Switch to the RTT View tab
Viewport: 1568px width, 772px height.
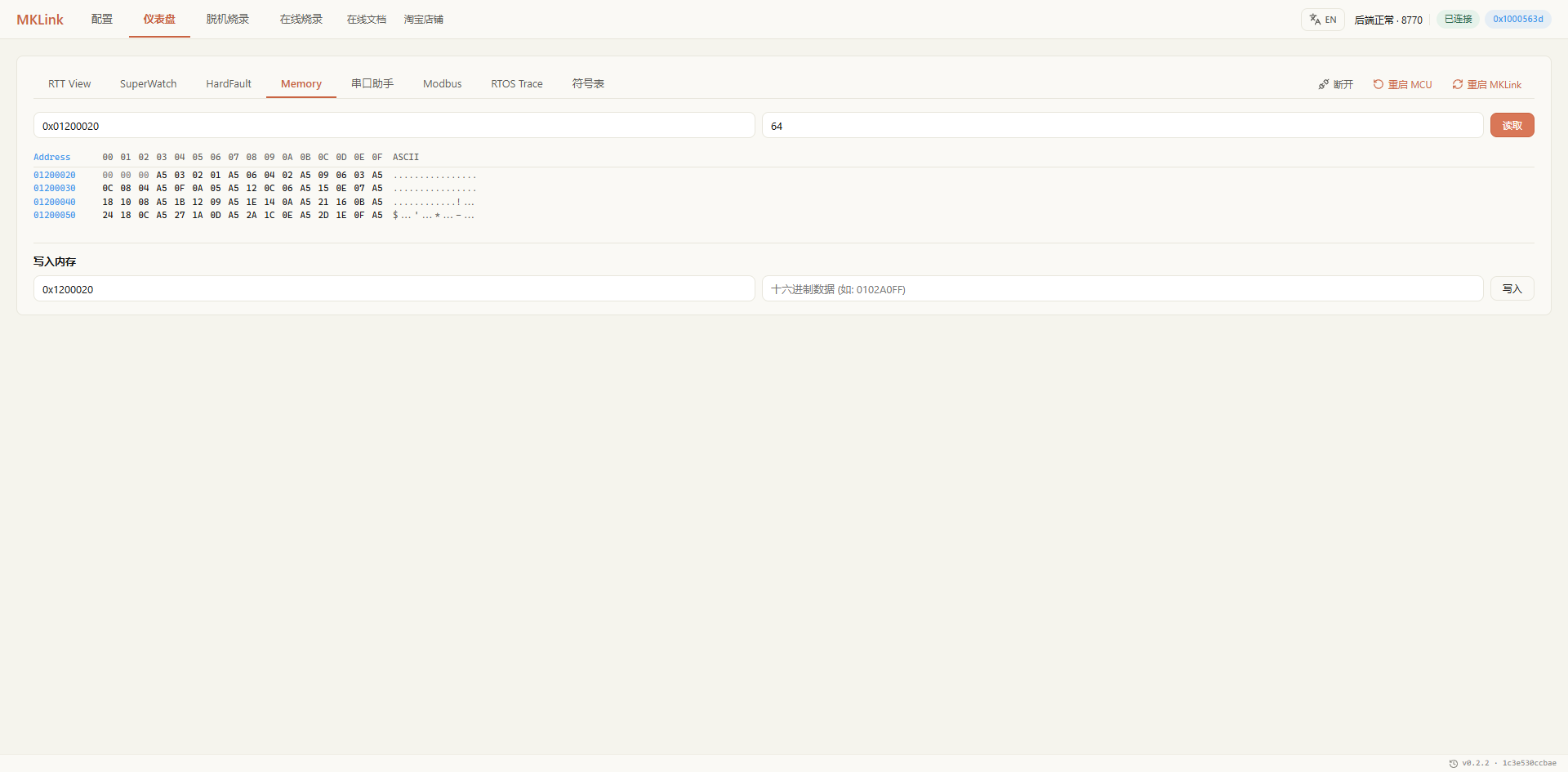(x=69, y=83)
